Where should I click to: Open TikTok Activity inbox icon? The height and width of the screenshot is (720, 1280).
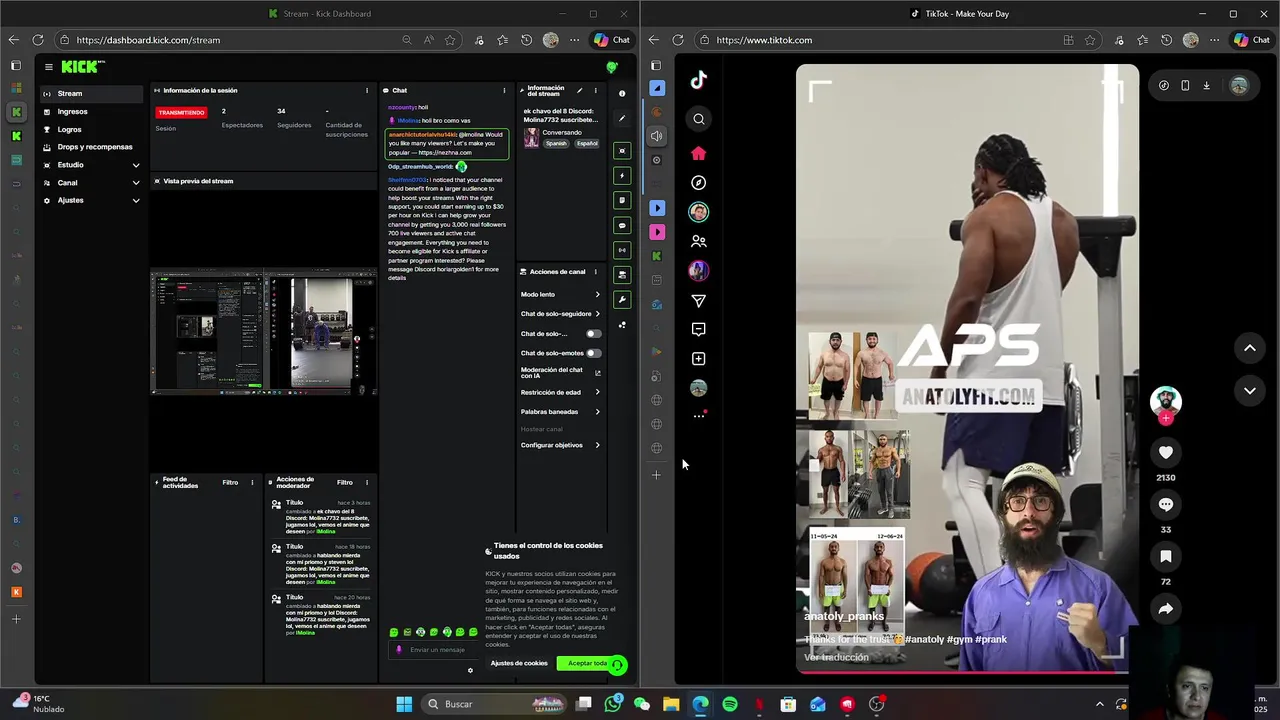(699, 329)
